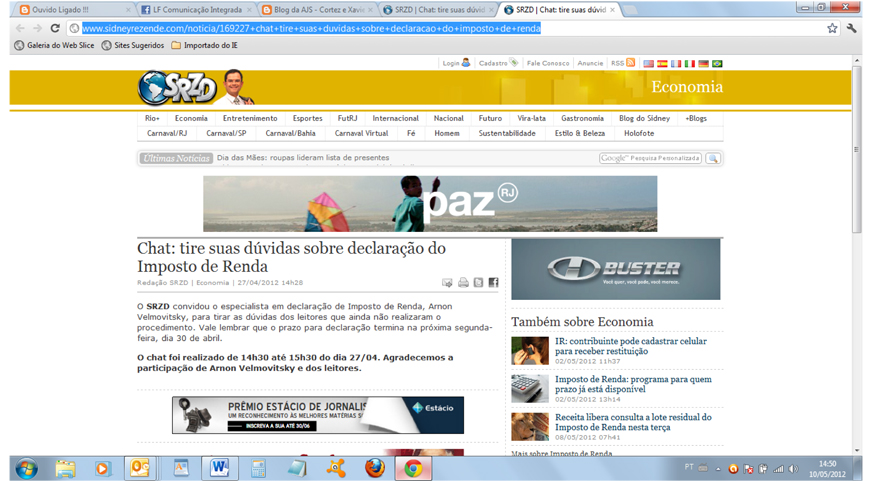870x481 pixels.
Task: Open the 'Internacional' navigation item
Action: pos(395,118)
